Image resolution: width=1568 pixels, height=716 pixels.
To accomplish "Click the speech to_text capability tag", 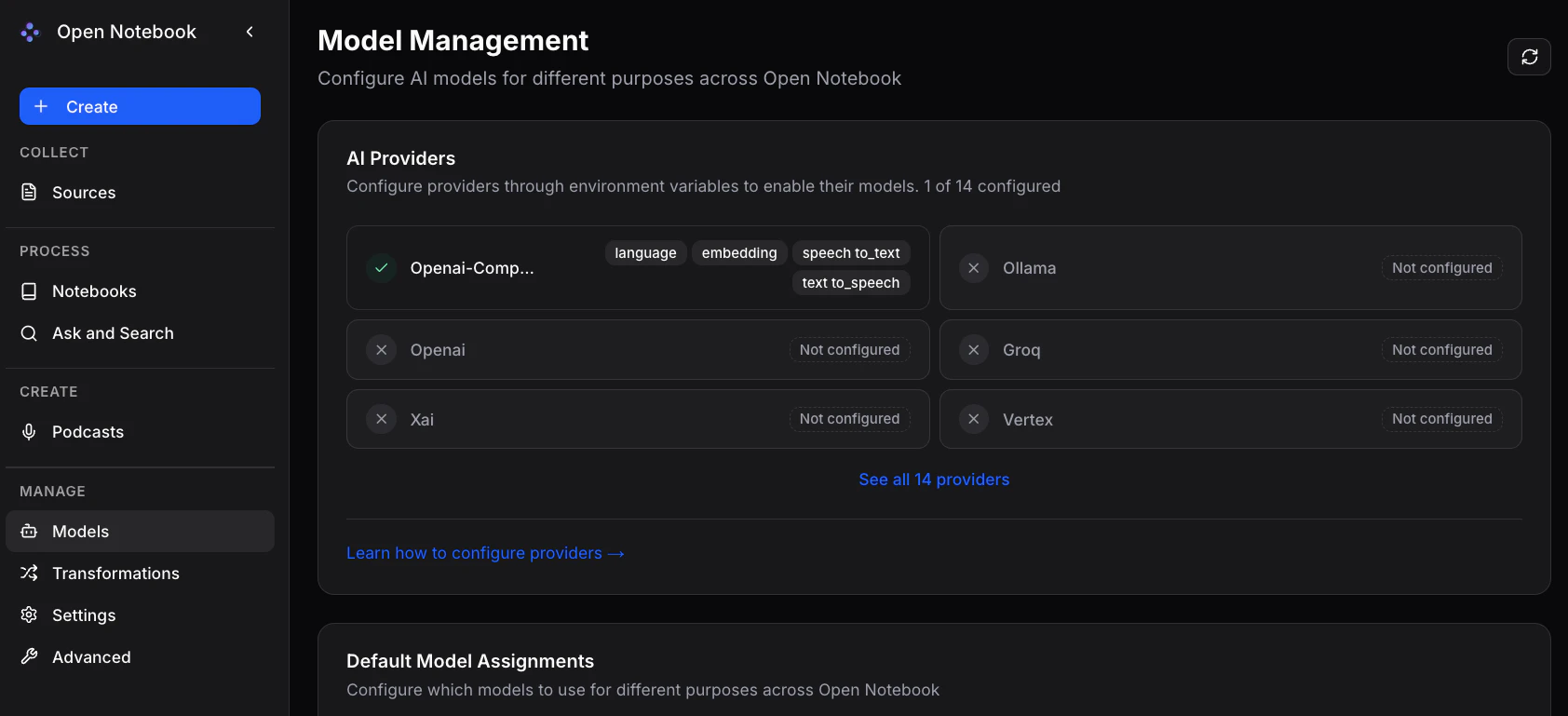I will (851, 253).
